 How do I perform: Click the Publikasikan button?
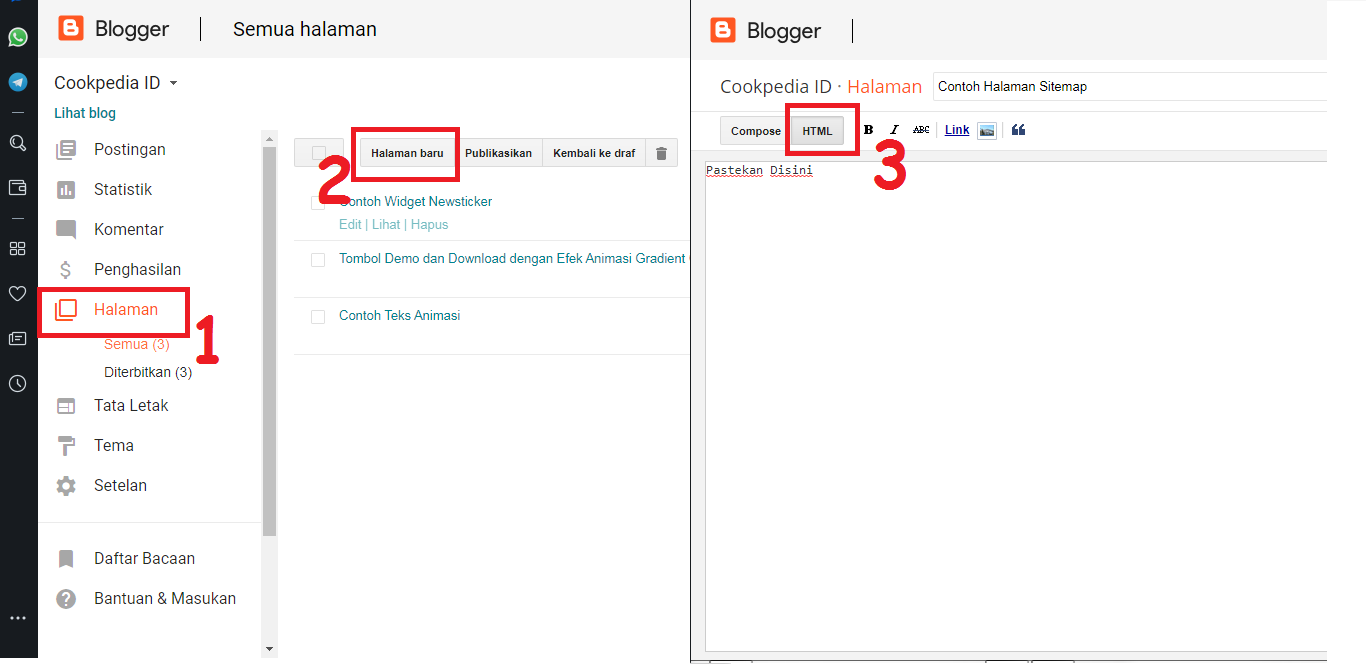[x=498, y=153]
